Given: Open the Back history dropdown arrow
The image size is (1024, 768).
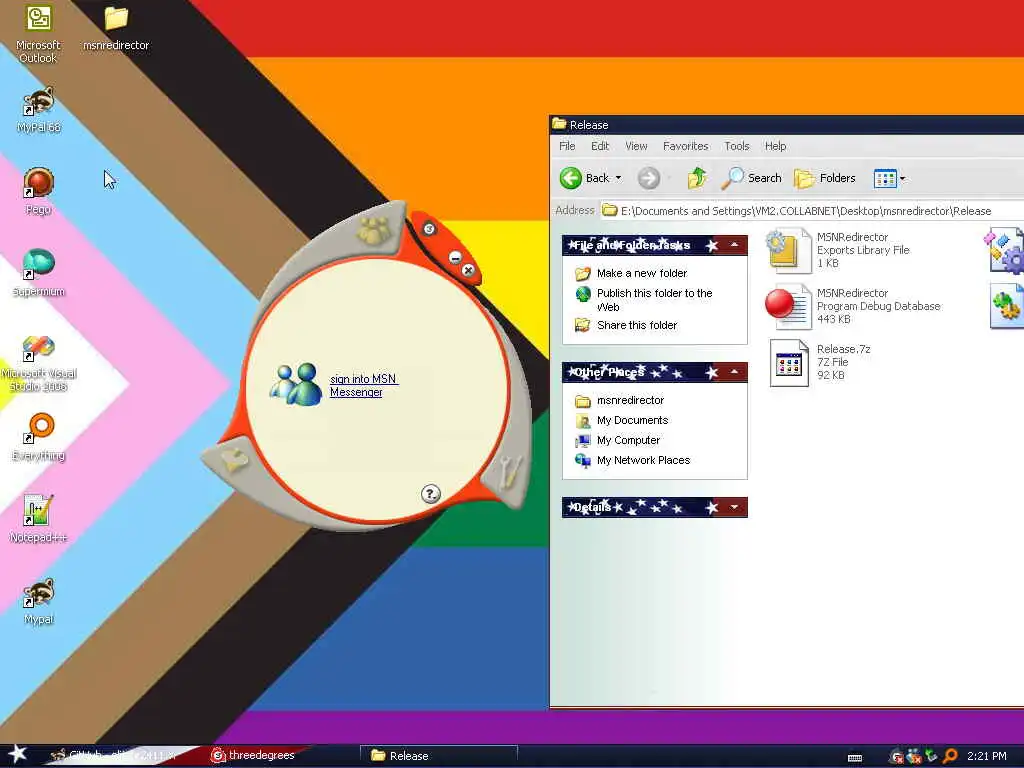Looking at the screenshot, I should [x=618, y=178].
